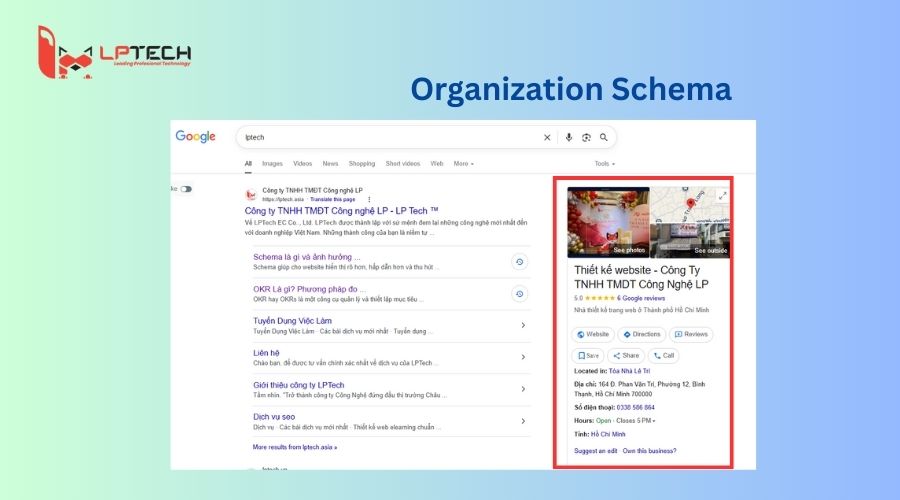
Task: Click the Share button
Action: [x=626, y=356]
